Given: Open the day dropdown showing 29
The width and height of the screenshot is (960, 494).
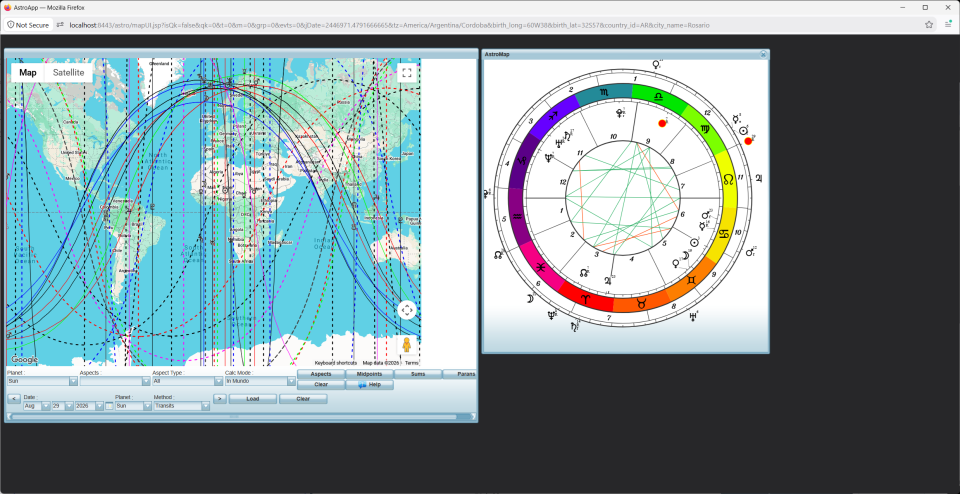Looking at the screenshot, I should tap(63, 406).
